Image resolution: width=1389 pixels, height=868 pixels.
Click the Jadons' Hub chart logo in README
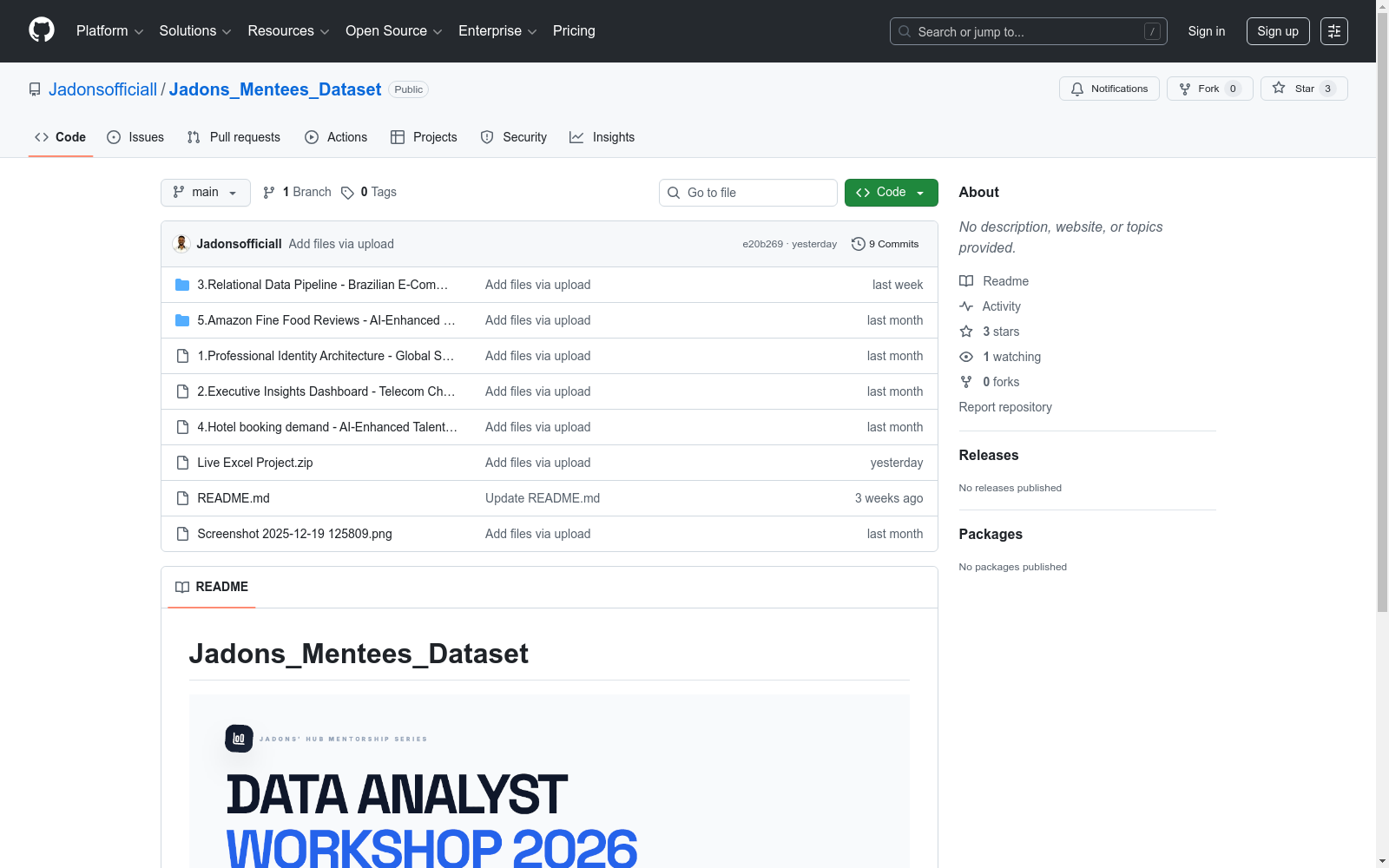pyautogui.click(x=239, y=739)
